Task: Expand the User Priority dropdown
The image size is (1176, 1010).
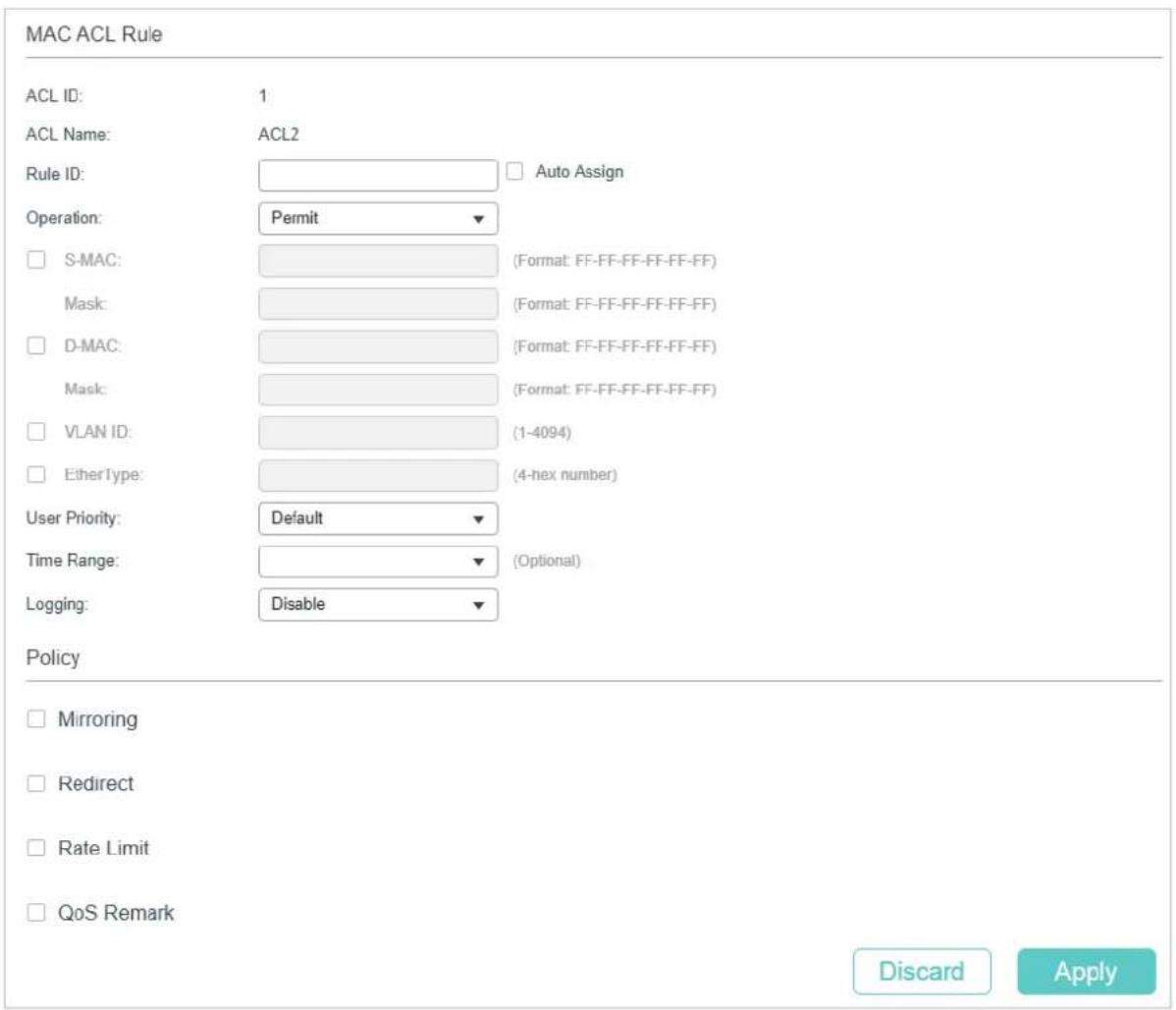Action: click(x=378, y=518)
